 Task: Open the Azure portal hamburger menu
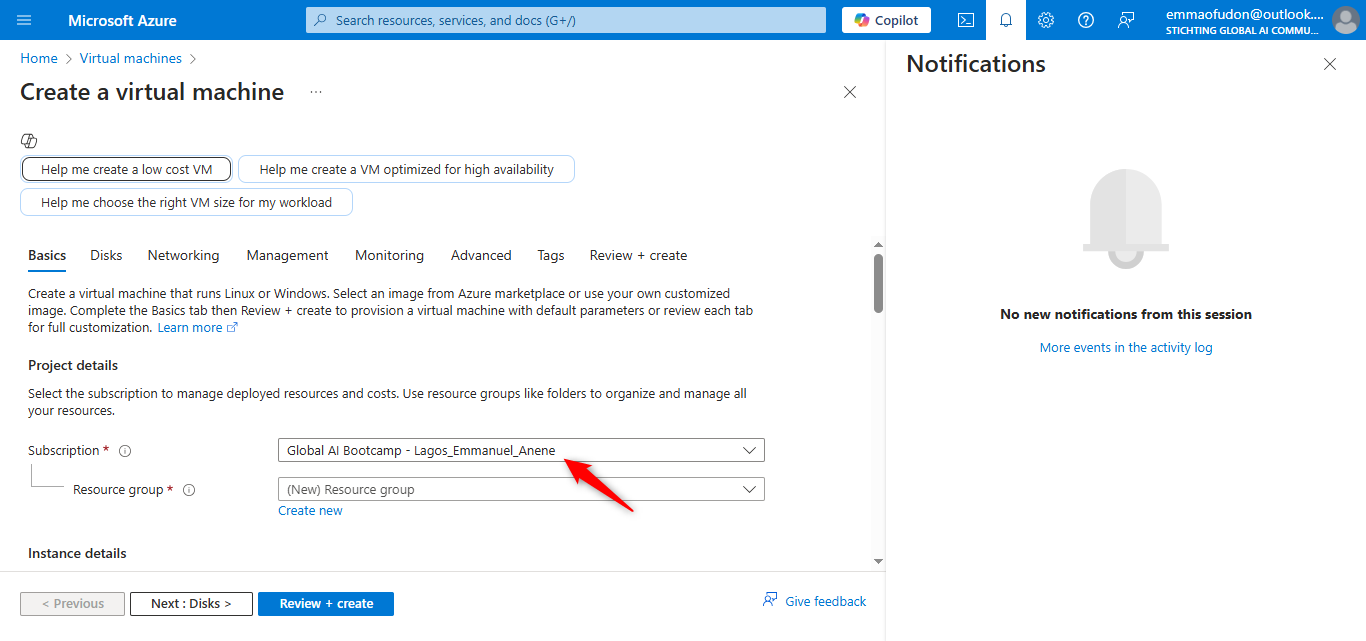[25, 20]
